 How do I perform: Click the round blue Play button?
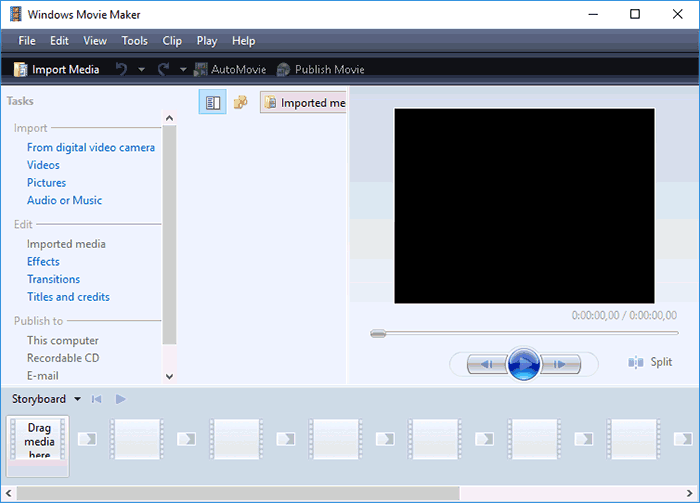(x=524, y=364)
